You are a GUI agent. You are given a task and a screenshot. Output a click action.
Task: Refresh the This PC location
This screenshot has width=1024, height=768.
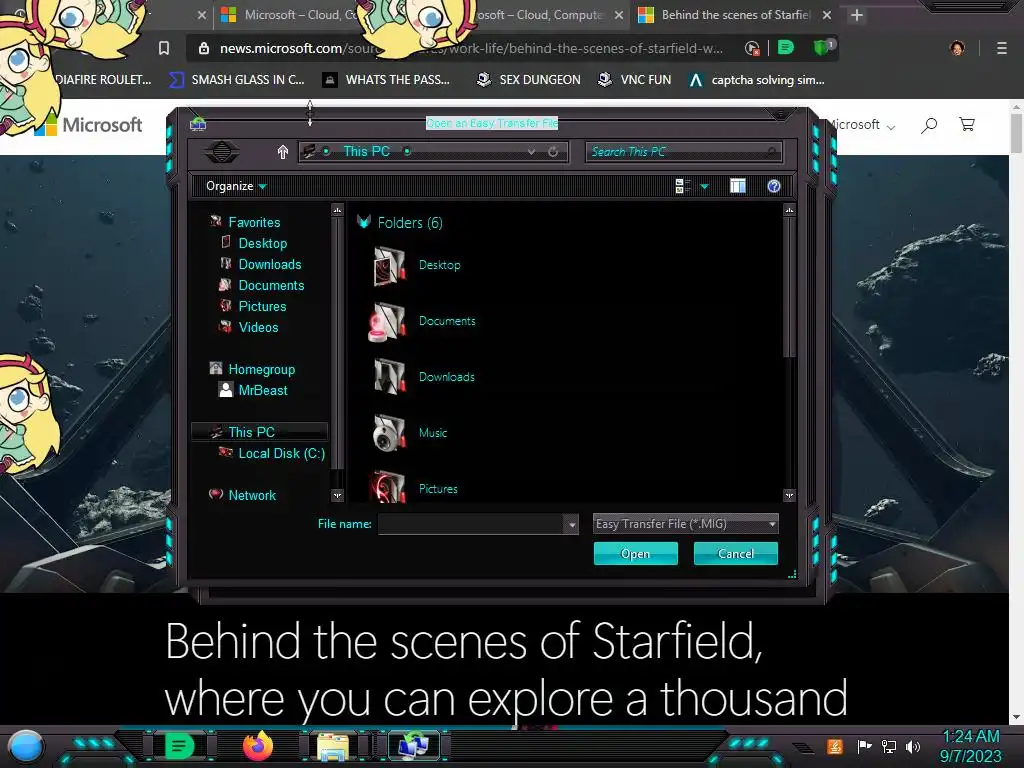pyautogui.click(x=553, y=152)
